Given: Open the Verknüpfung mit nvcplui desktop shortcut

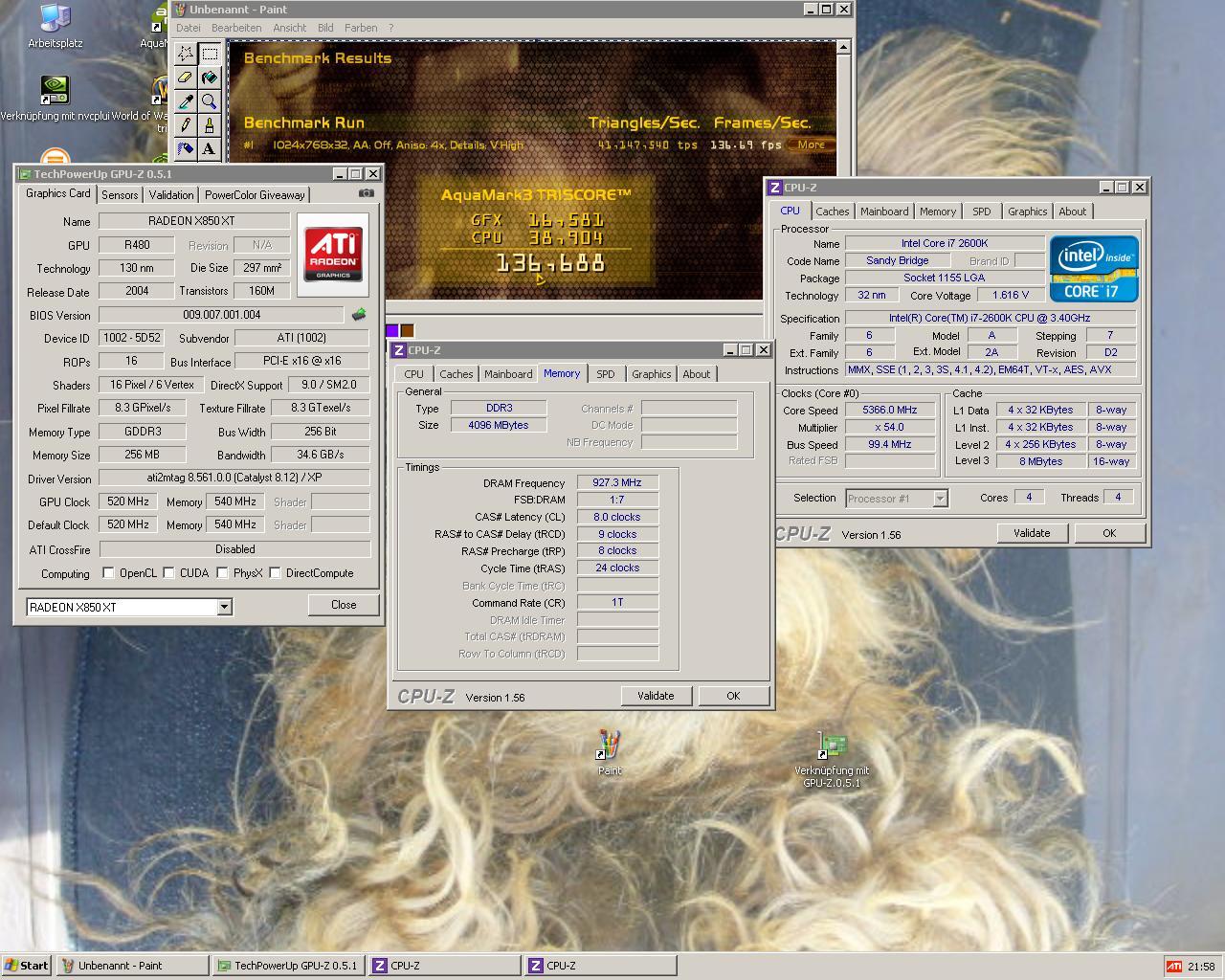Looking at the screenshot, I should tap(55, 100).
